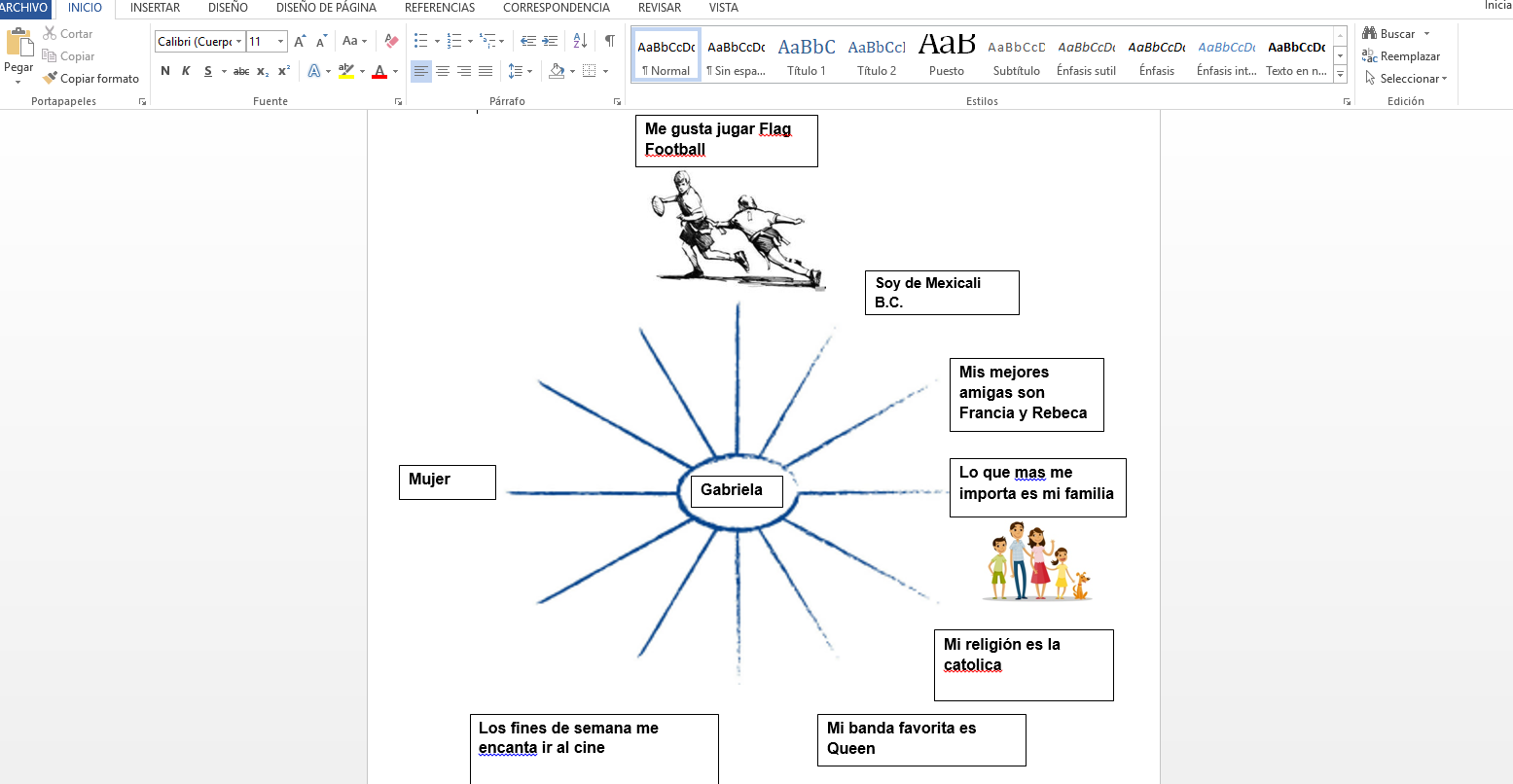
Task: Decrease paragraph indent
Action: 528,41
